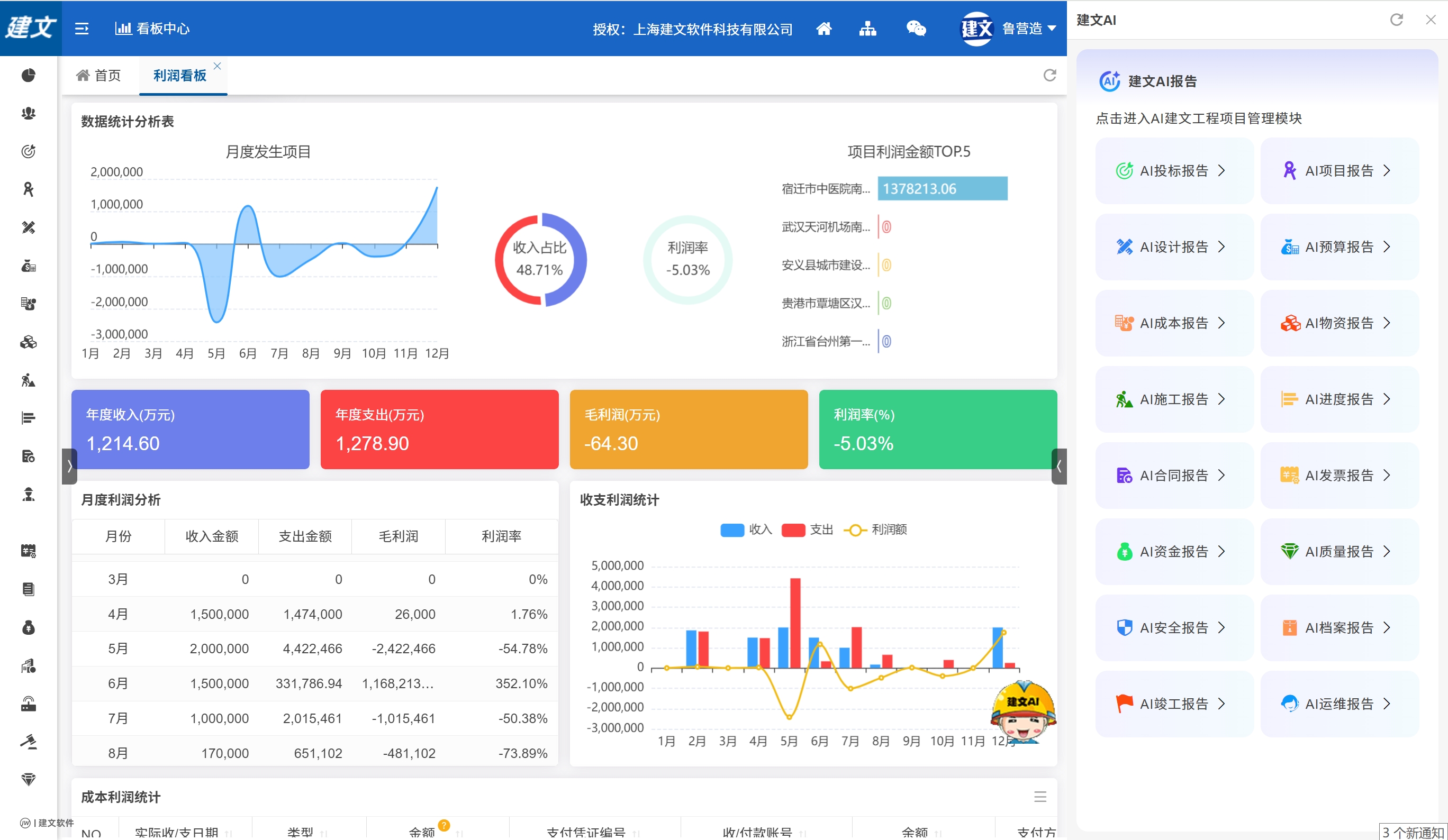Click refresh icon on the tab bar
1448x840 pixels.
1049,75
